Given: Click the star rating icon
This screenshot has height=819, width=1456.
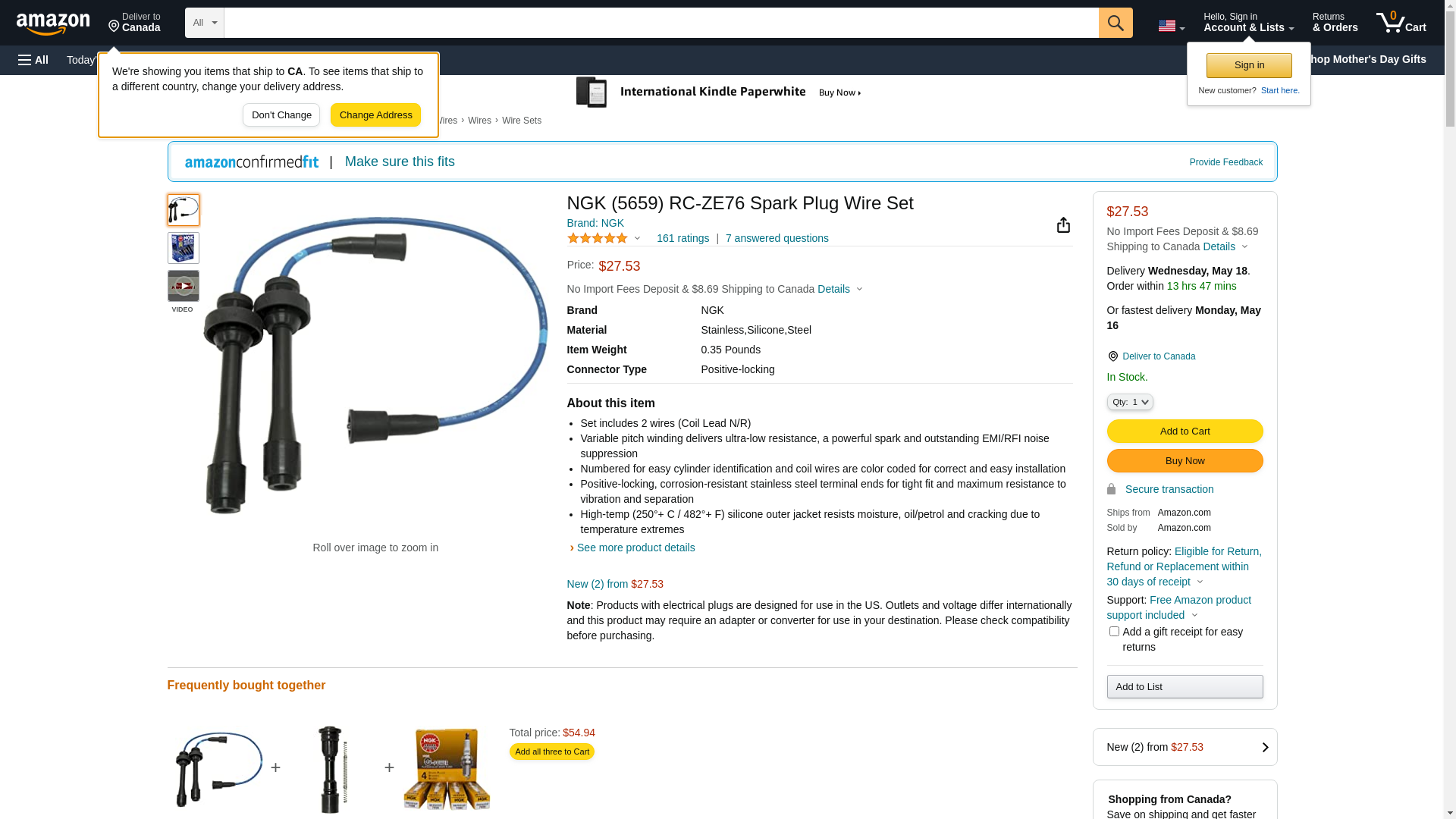Looking at the screenshot, I should pos(598,238).
